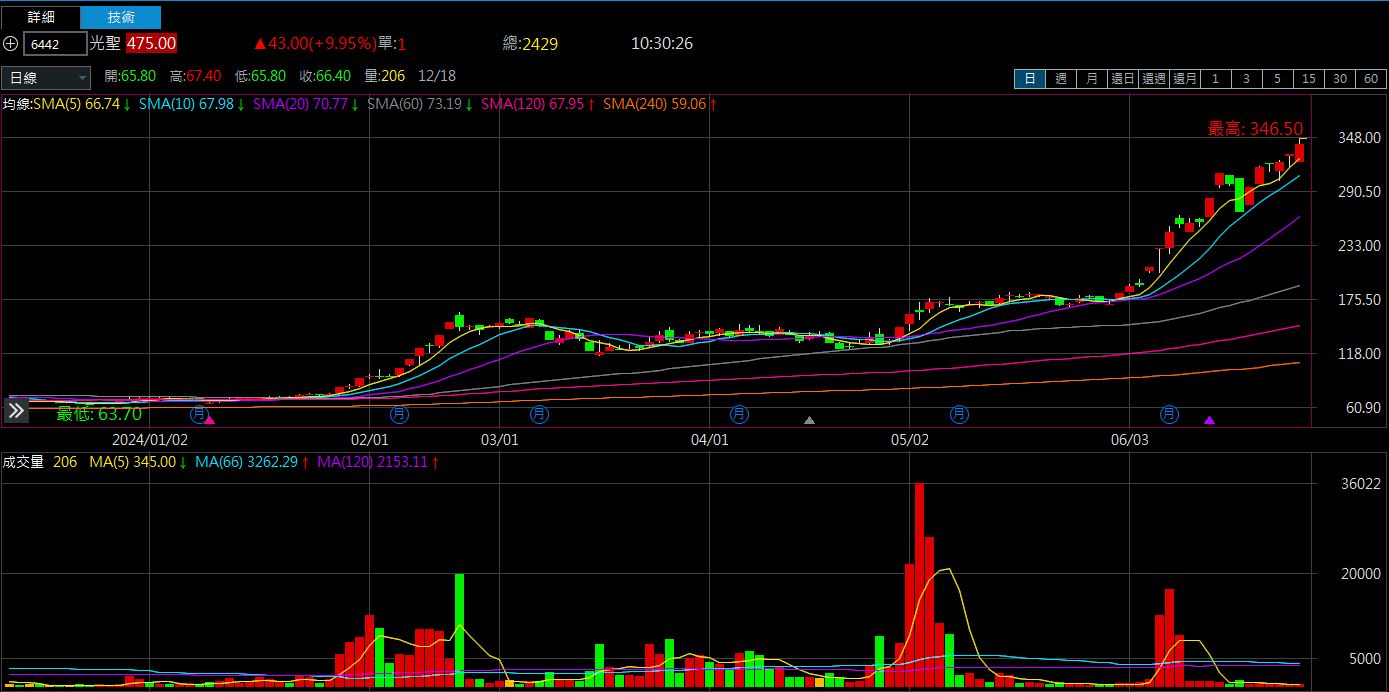Switch to the 詳細 tab

point(41,17)
